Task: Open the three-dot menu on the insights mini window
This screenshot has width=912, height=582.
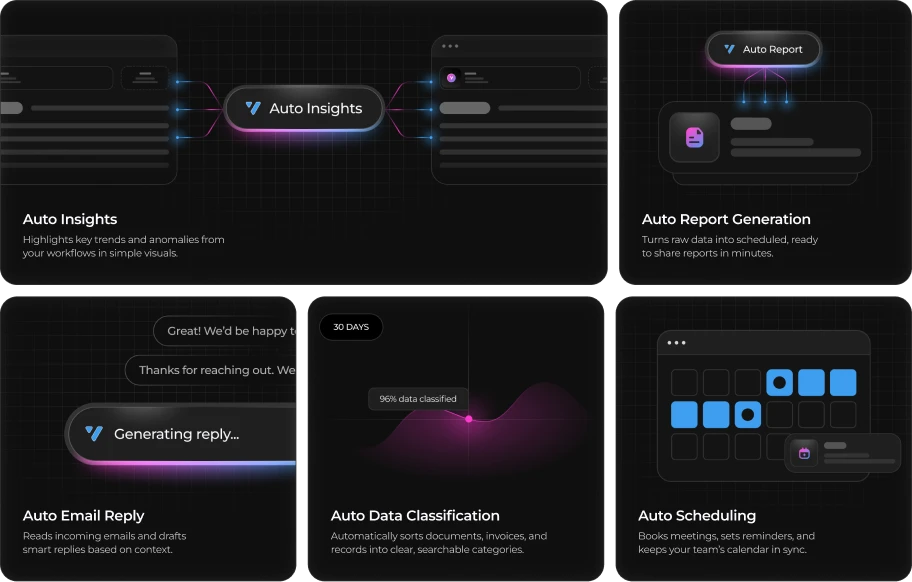Action: coord(451,45)
